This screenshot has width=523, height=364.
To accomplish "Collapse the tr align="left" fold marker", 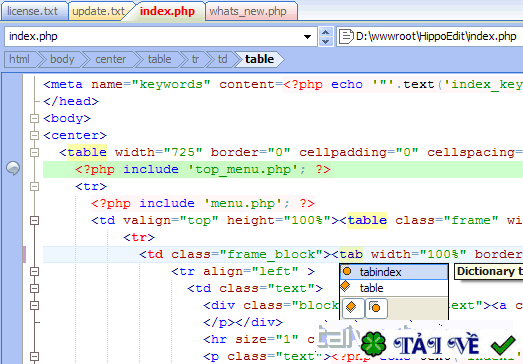I will coord(34,272).
